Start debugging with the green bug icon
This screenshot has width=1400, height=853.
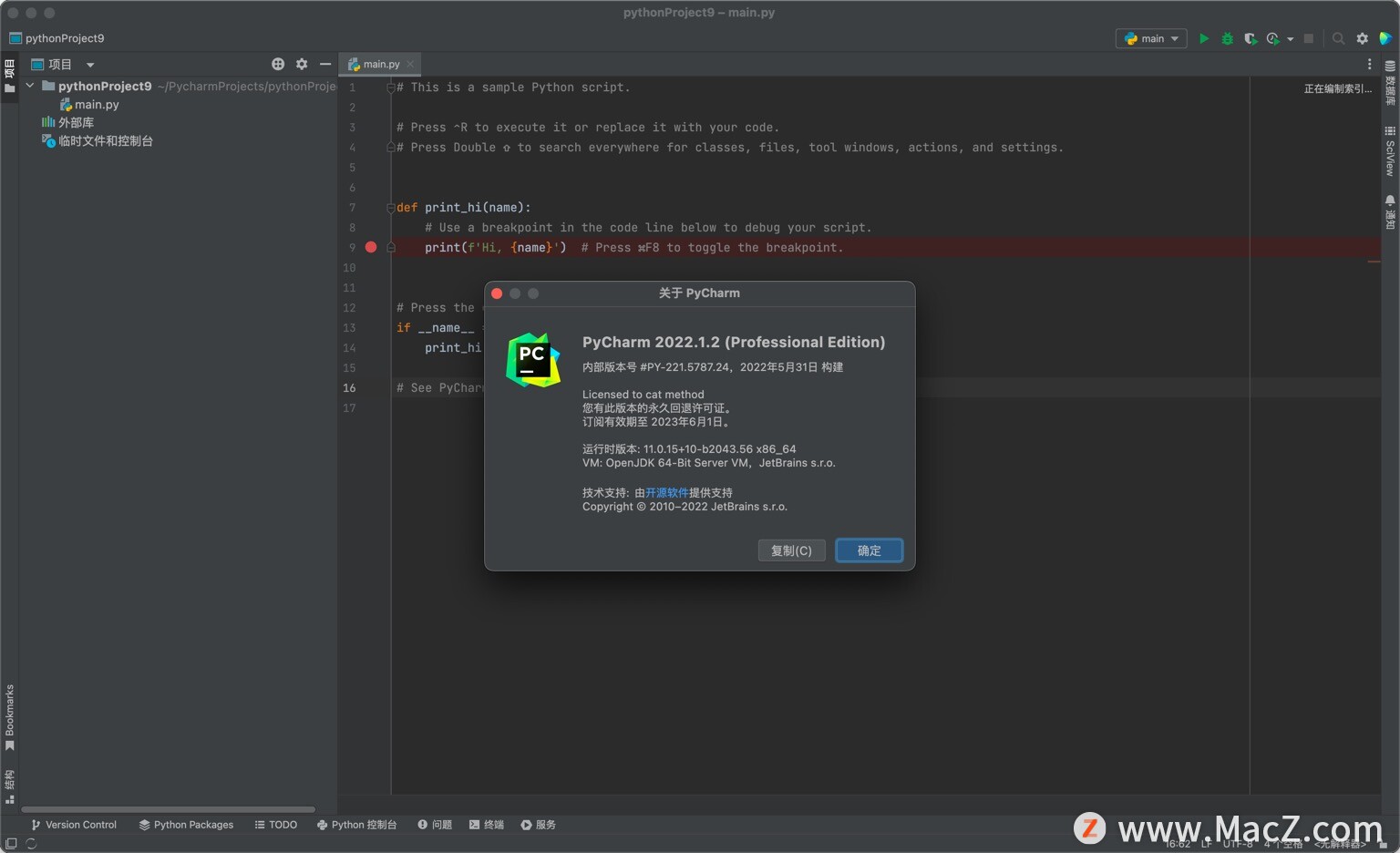[1227, 38]
